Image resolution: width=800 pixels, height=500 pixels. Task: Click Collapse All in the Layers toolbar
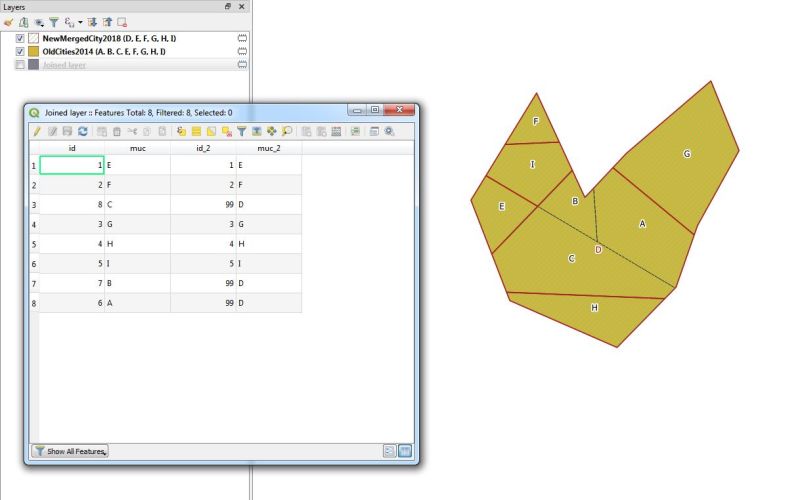click(x=107, y=22)
